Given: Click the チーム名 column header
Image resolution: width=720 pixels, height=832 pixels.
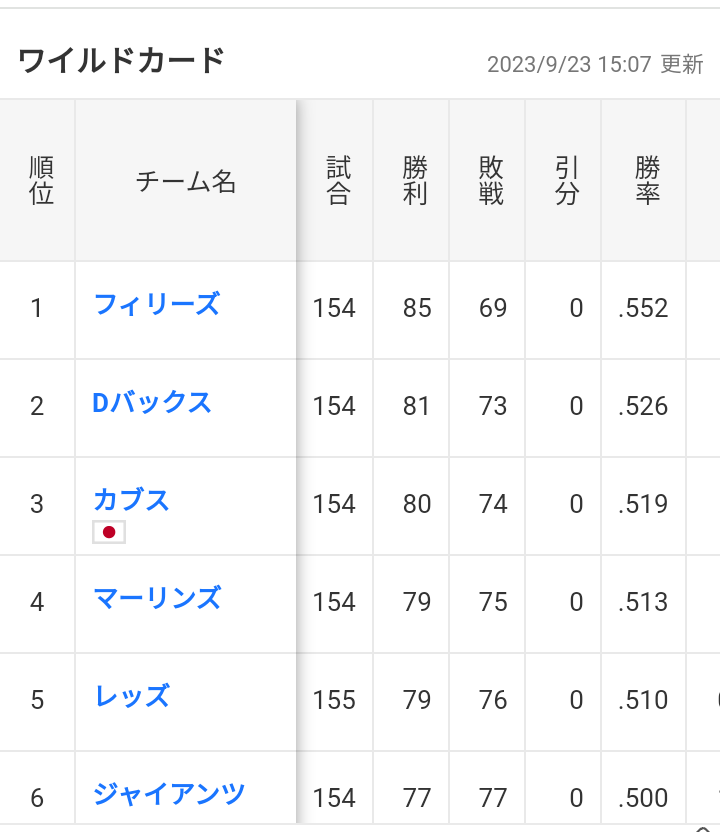Looking at the screenshot, I should tap(186, 181).
